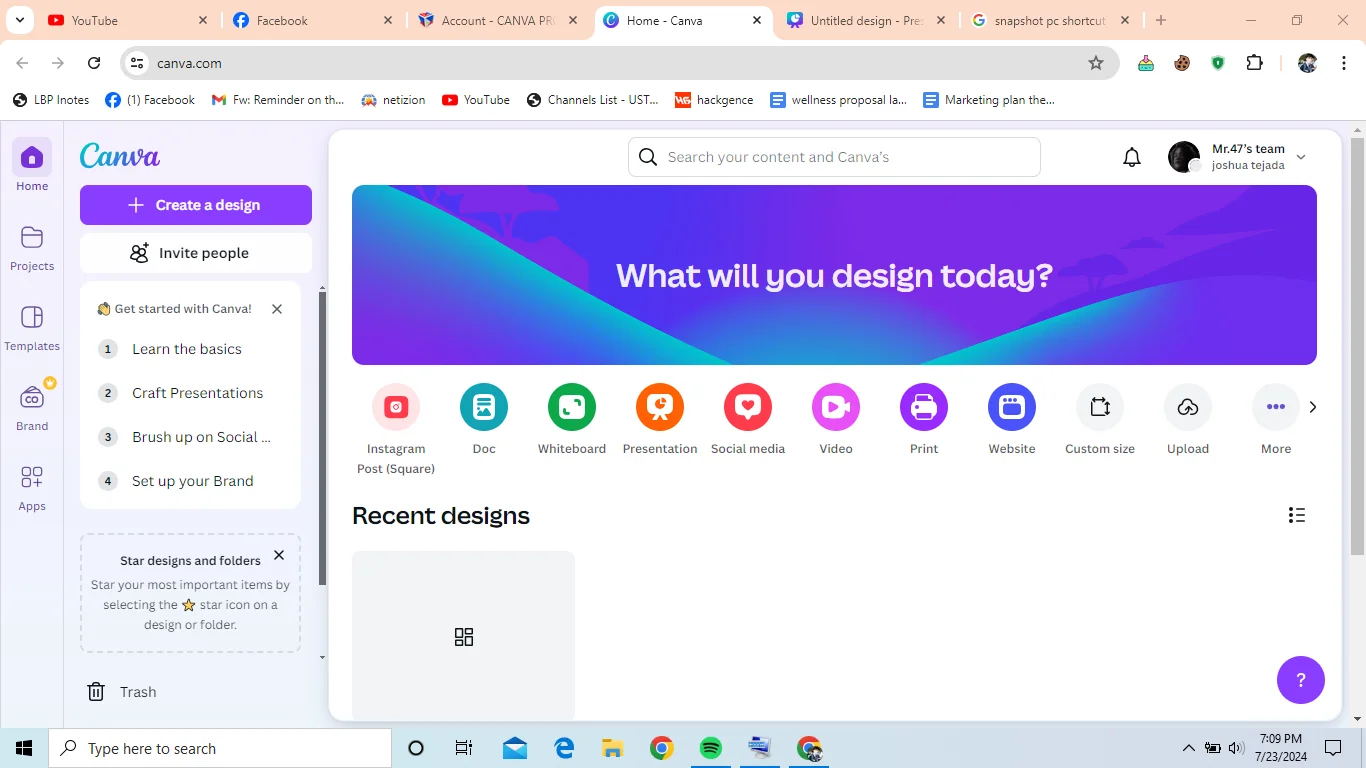
Task: Click the Upload icon
Action: (1188, 407)
